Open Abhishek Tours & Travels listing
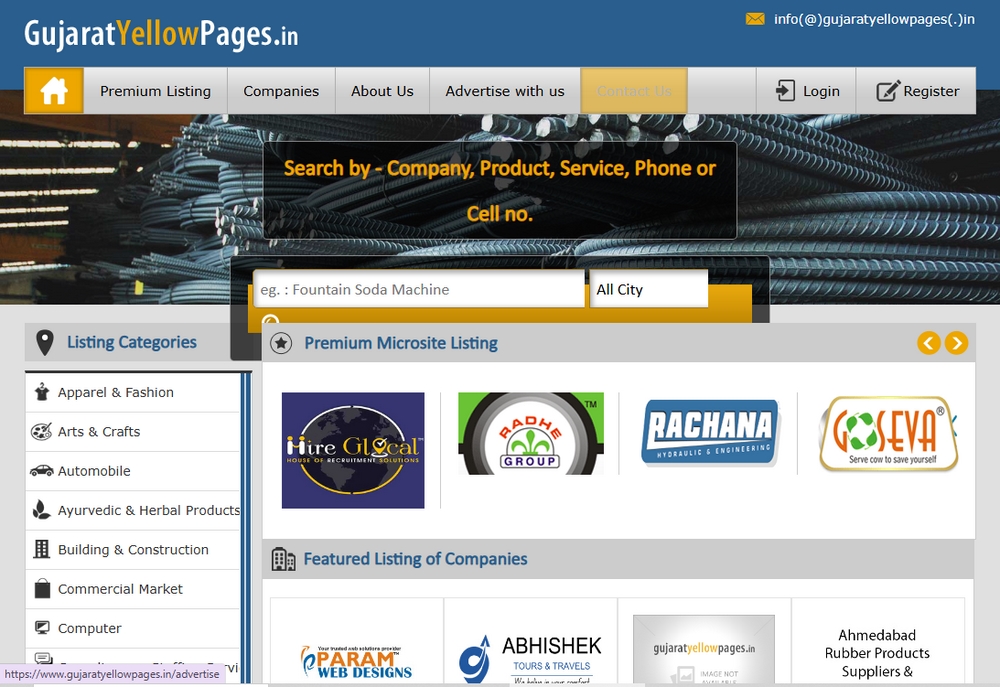 [x=531, y=658]
